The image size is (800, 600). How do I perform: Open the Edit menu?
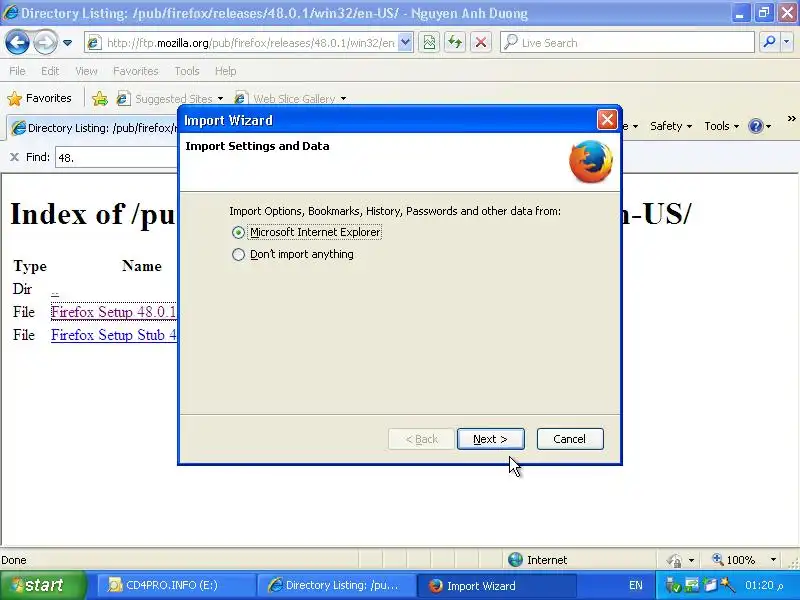[50, 71]
